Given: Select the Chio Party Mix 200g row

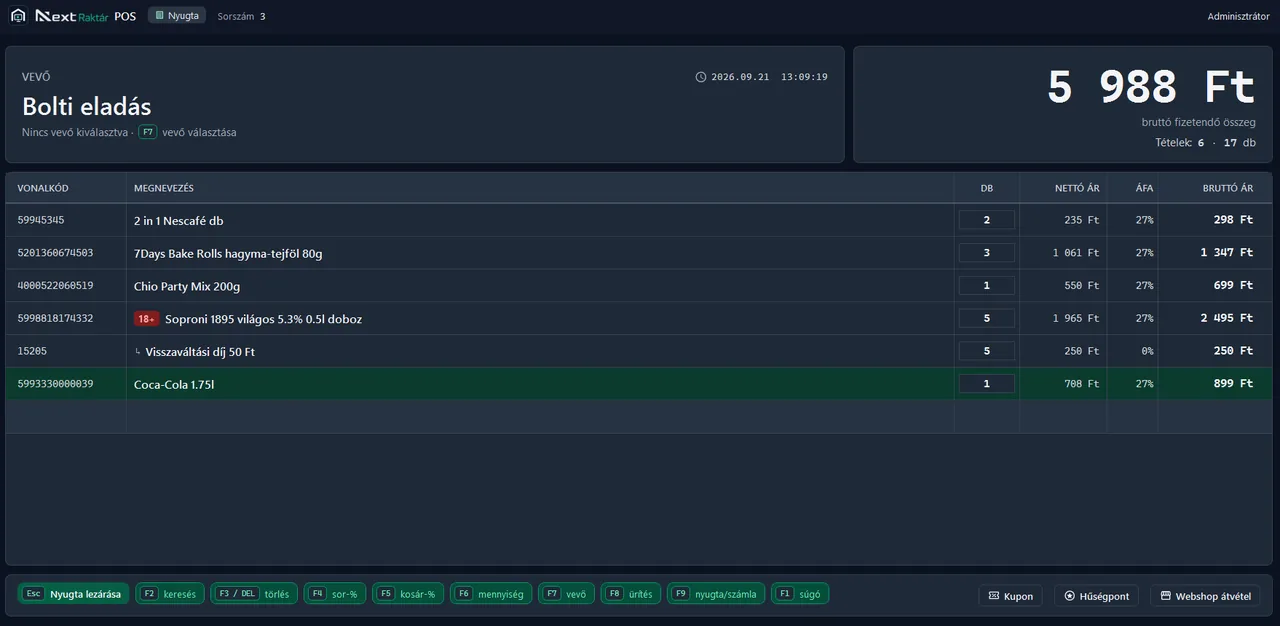Looking at the screenshot, I should point(639,286).
